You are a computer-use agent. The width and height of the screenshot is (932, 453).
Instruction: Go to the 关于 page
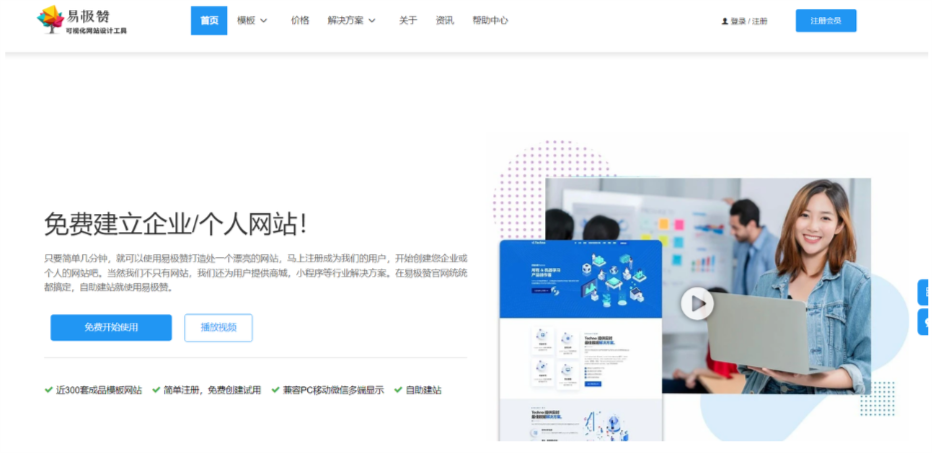point(408,20)
